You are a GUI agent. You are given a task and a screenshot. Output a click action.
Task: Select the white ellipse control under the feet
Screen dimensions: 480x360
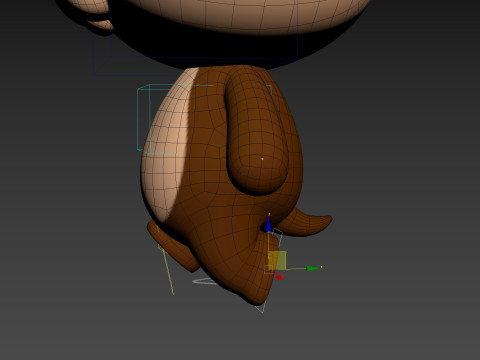(204, 281)
